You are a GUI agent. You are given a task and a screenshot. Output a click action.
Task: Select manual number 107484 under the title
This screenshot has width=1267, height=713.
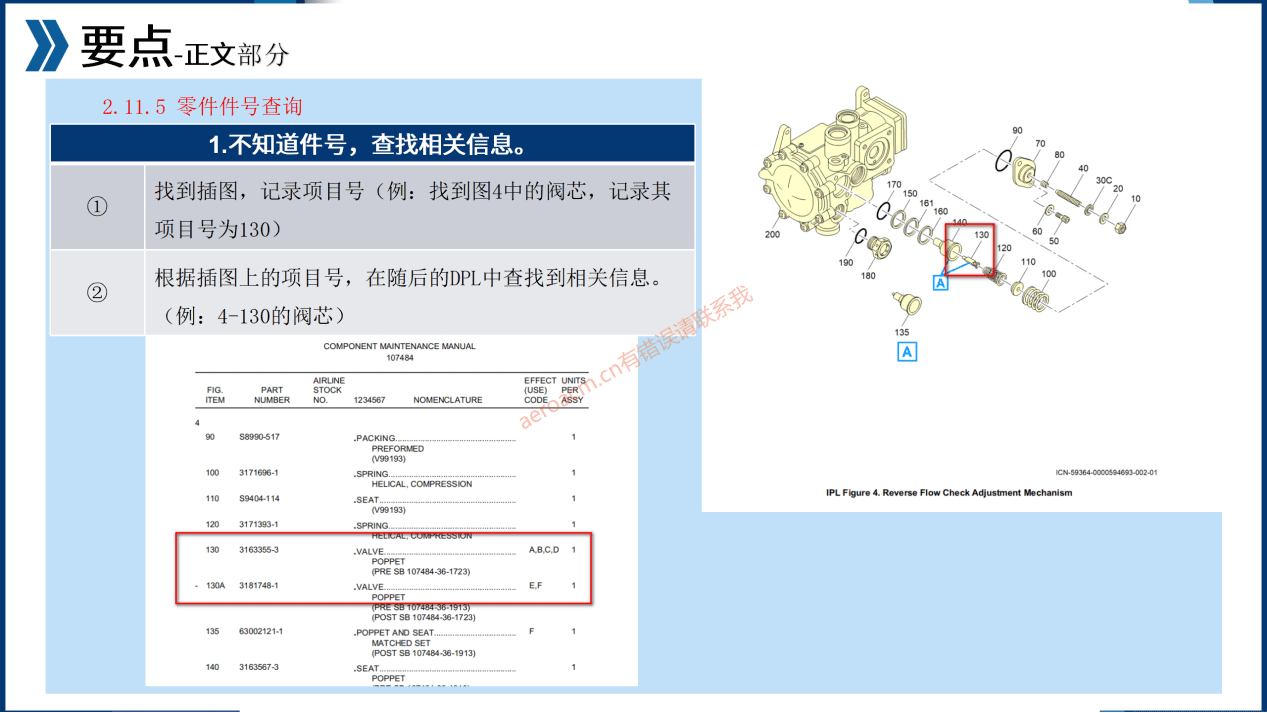click(x=400, y=358)
